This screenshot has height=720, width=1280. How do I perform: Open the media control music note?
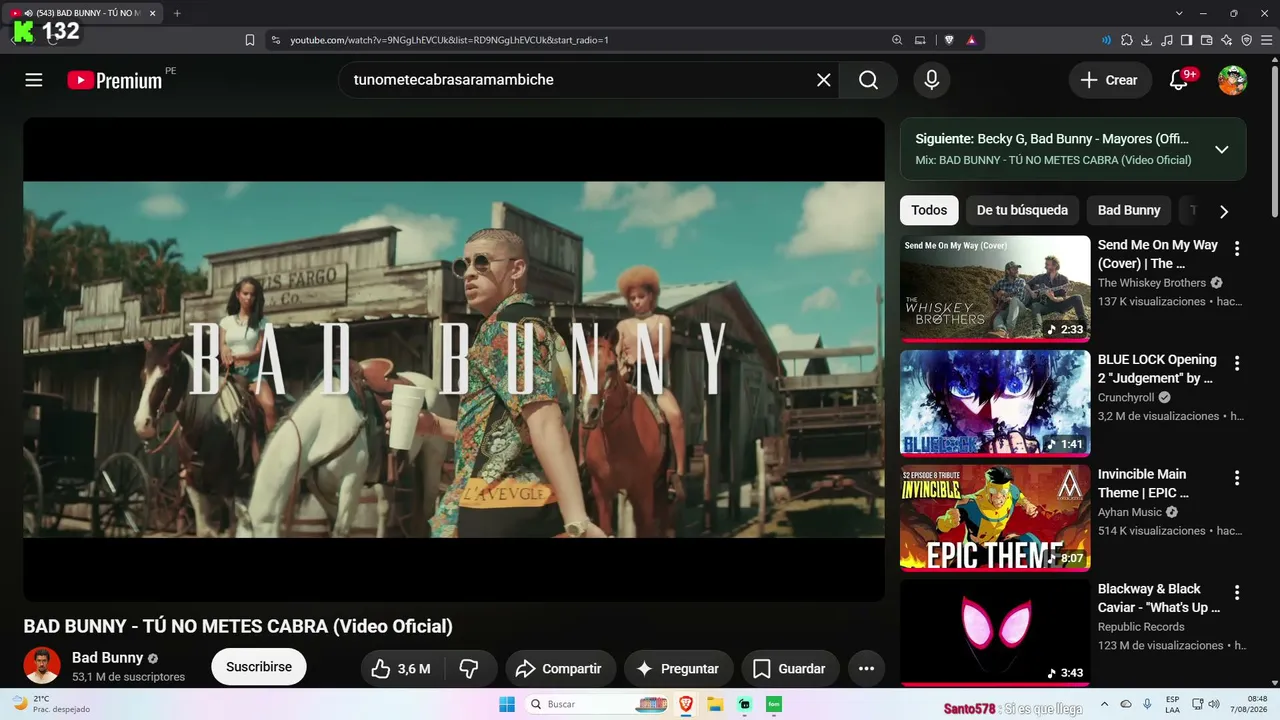coord(1167,40)
